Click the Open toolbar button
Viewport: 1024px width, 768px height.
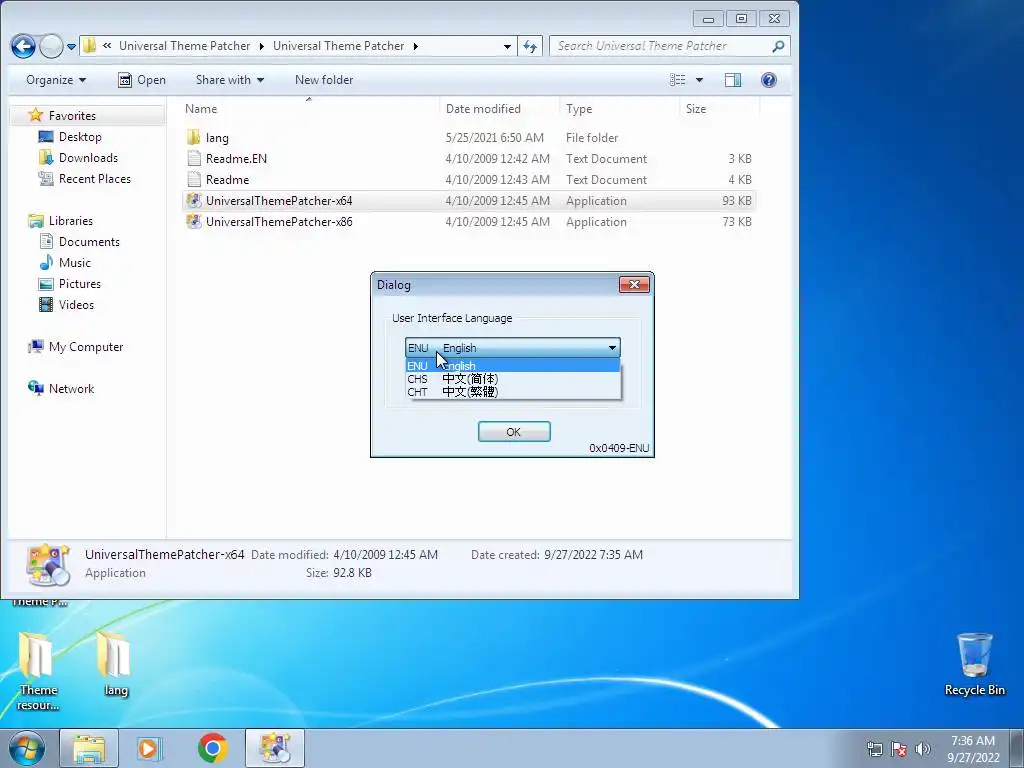[x=142, y=80]
